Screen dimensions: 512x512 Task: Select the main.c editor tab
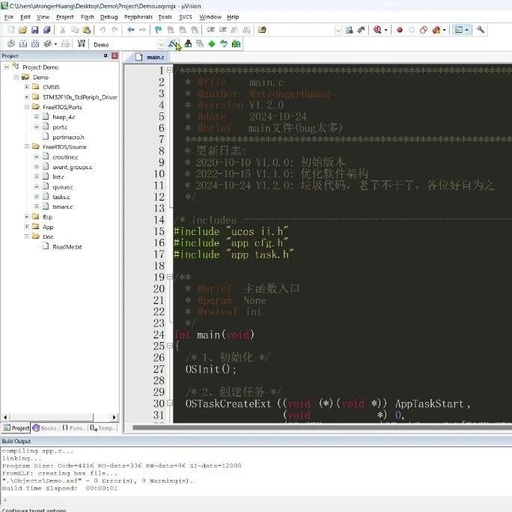(x=151, y=57)
